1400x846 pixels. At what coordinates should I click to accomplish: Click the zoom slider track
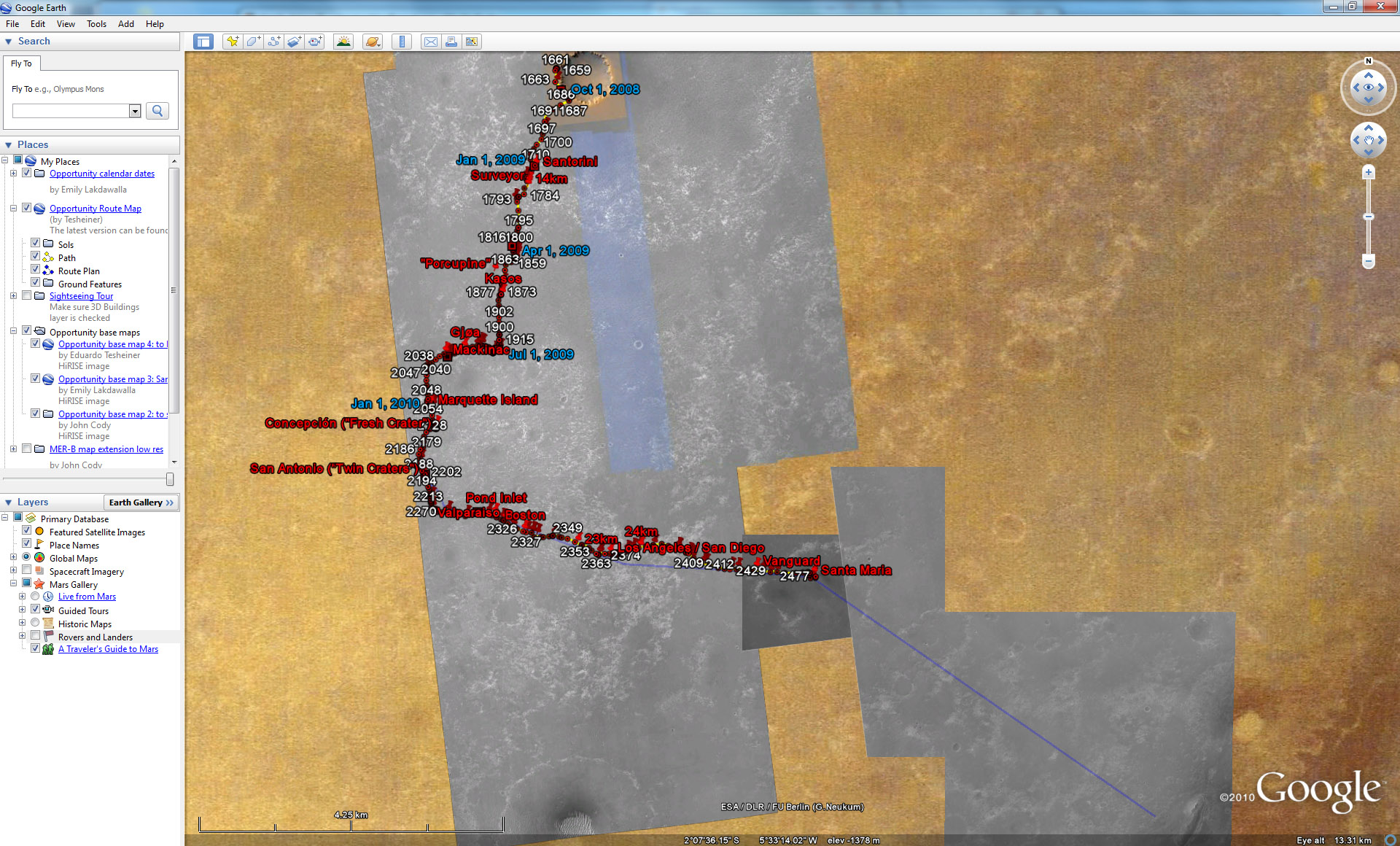pyautogui.click(x=1368, y=237)
